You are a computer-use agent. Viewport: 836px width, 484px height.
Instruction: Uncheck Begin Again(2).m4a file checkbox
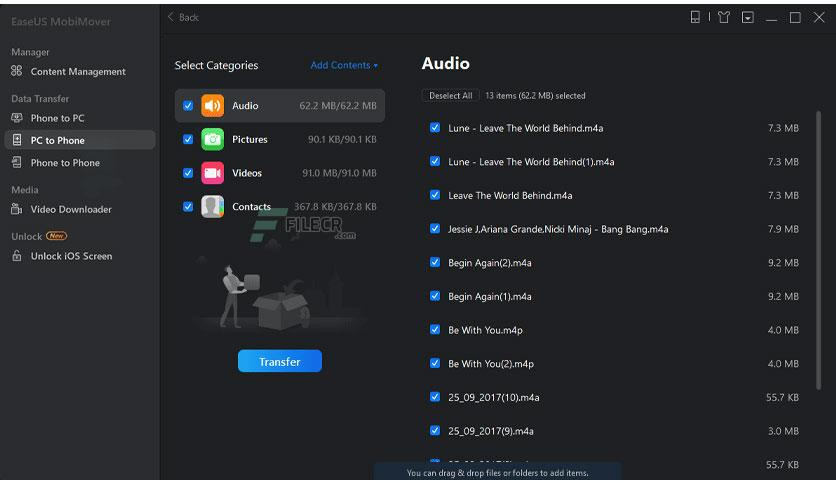pyautogui.click(x=435, y=262)
